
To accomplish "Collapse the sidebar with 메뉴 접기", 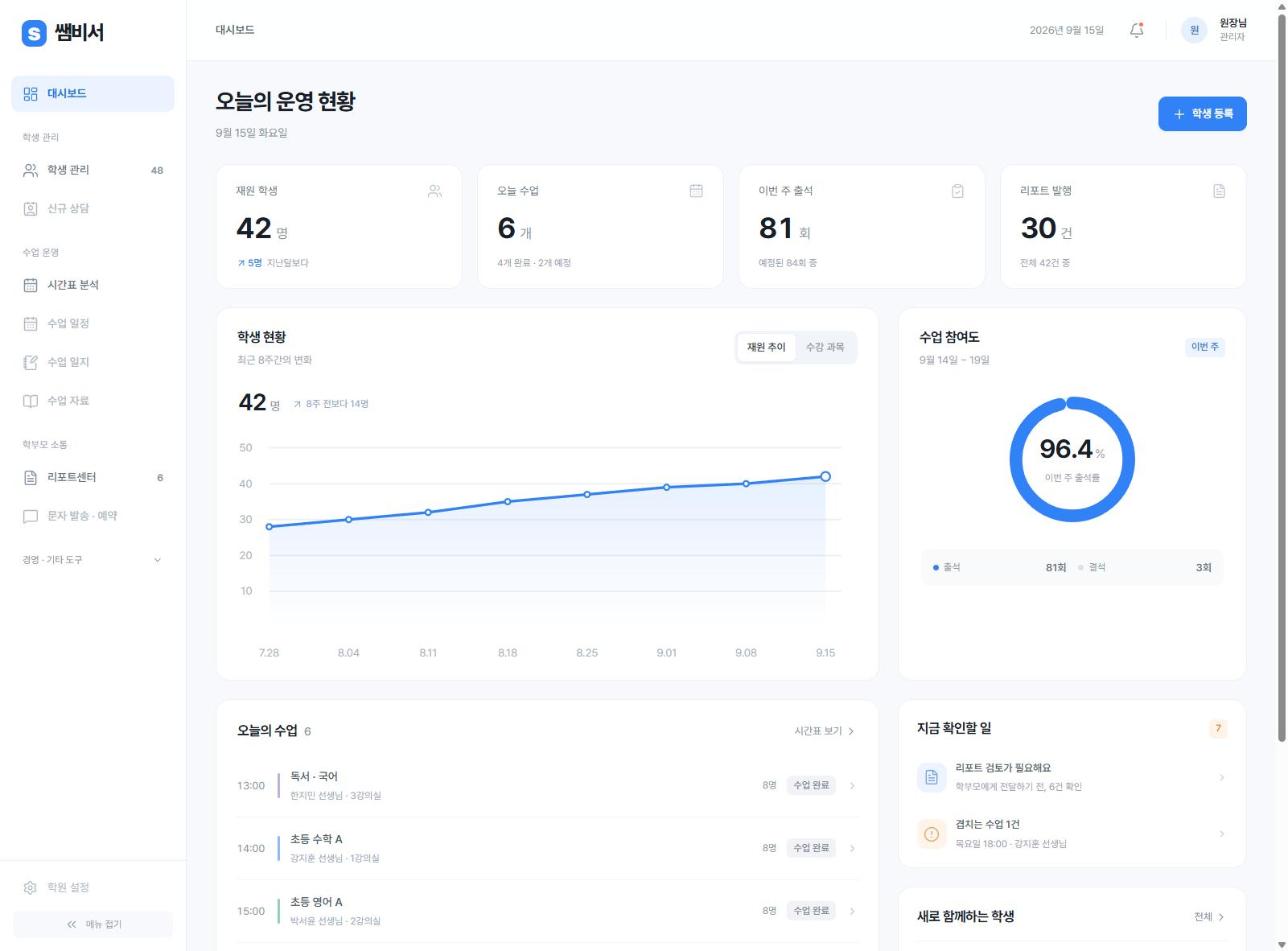I will click(x=93, y=924).
